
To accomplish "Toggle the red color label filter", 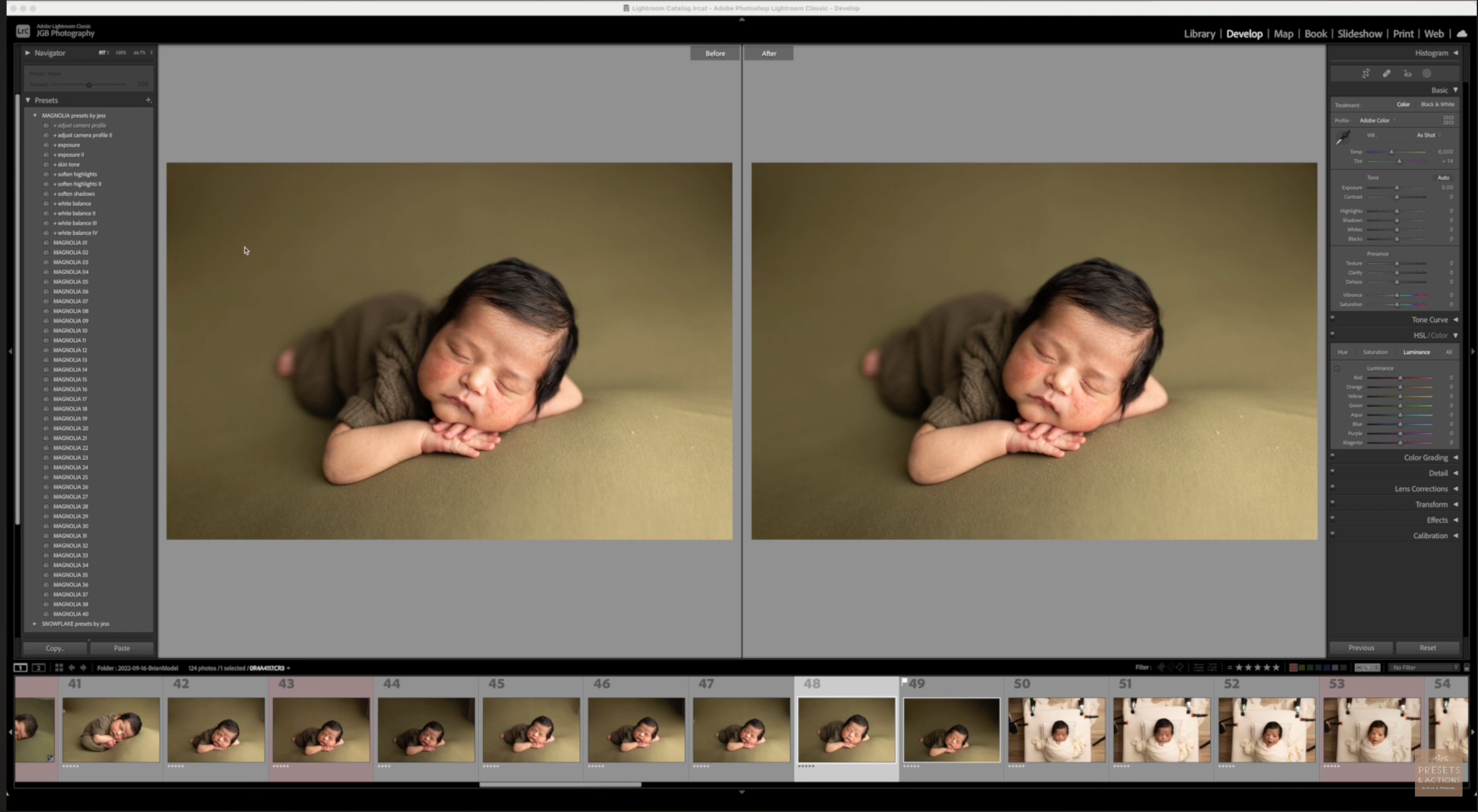I will (1292, 668).
